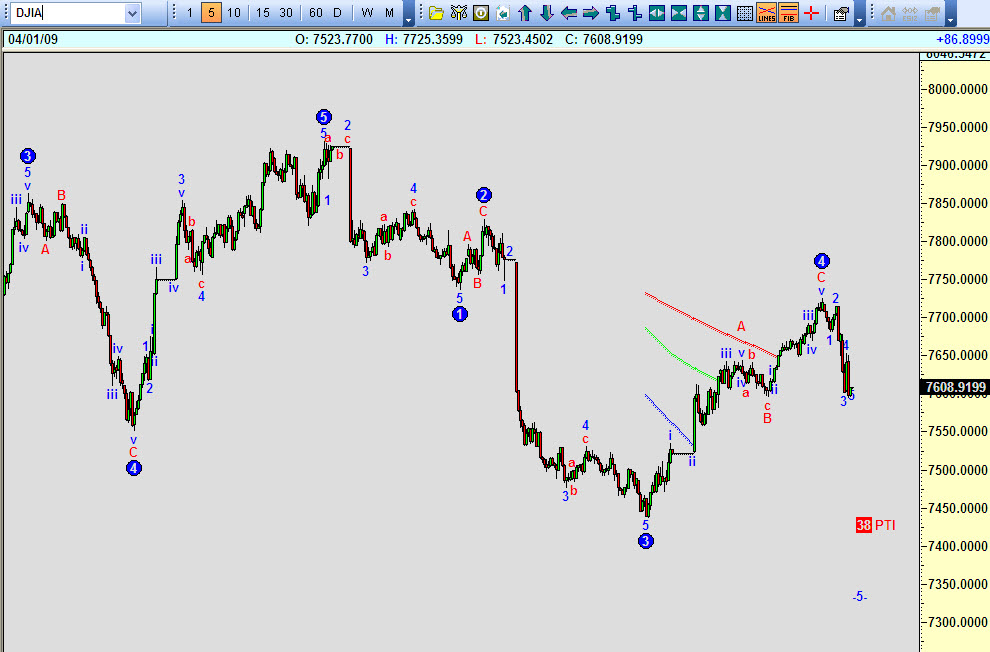The width and height of the screenshot is (990, 652).
Task: Toggle the highlighted 5-minute timeframe button
Action: [212, 13]
